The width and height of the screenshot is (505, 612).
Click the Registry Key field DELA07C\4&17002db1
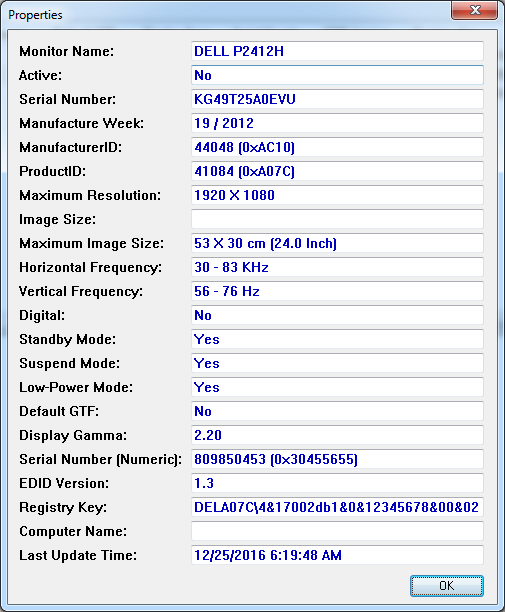click(x=337, y=507)
